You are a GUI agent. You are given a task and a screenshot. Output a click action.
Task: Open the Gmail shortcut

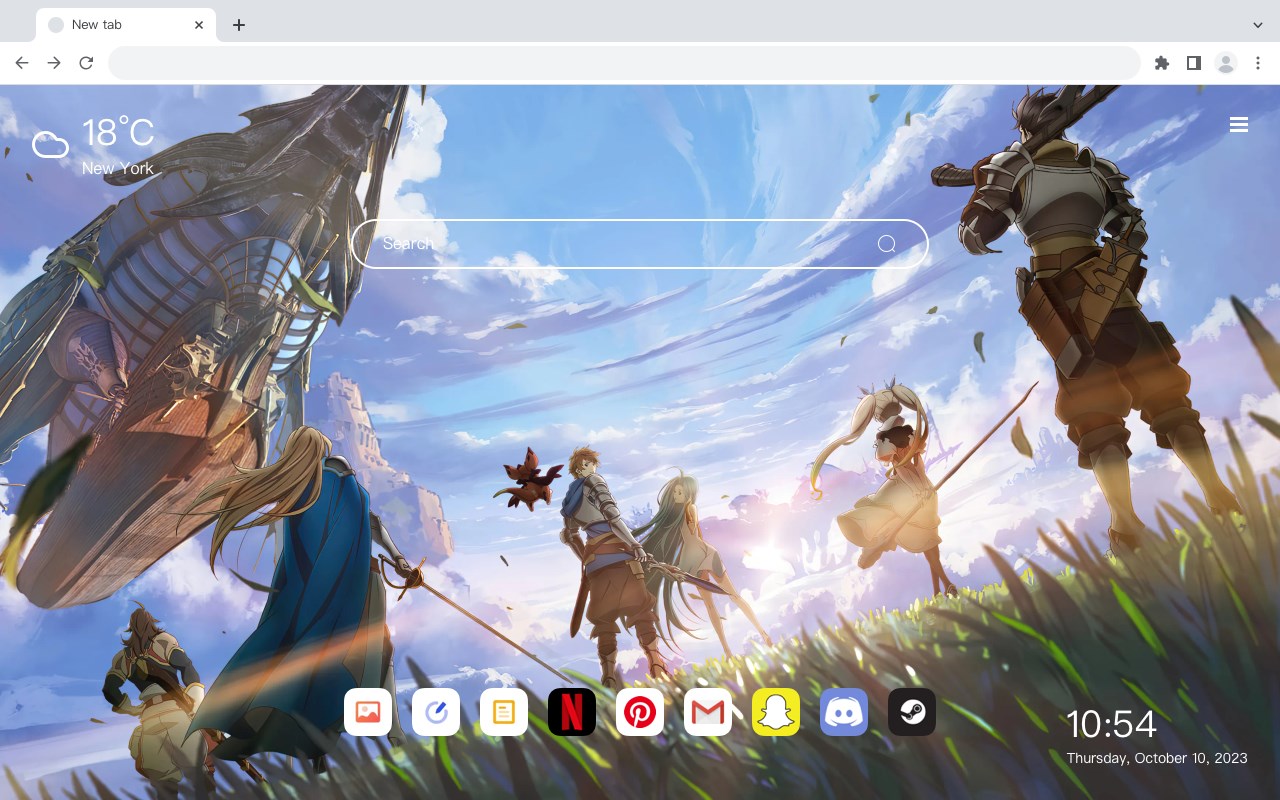pyautogui.click(x=708, y=712)
